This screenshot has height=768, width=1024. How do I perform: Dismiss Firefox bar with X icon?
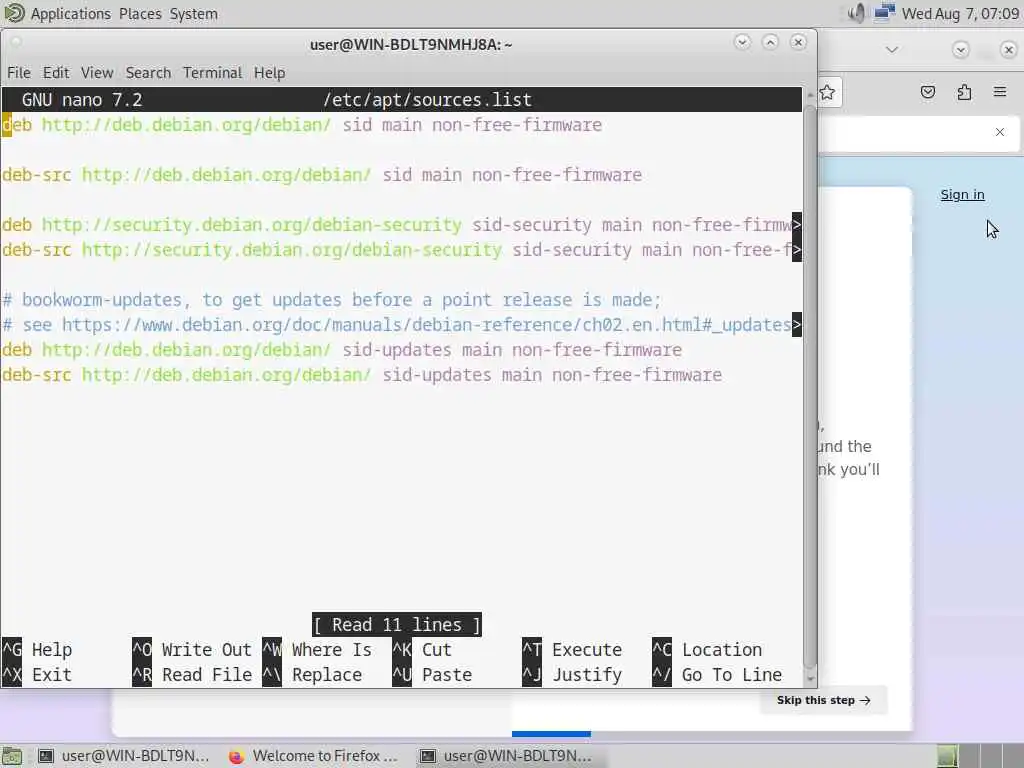[x=1000, y=132]
